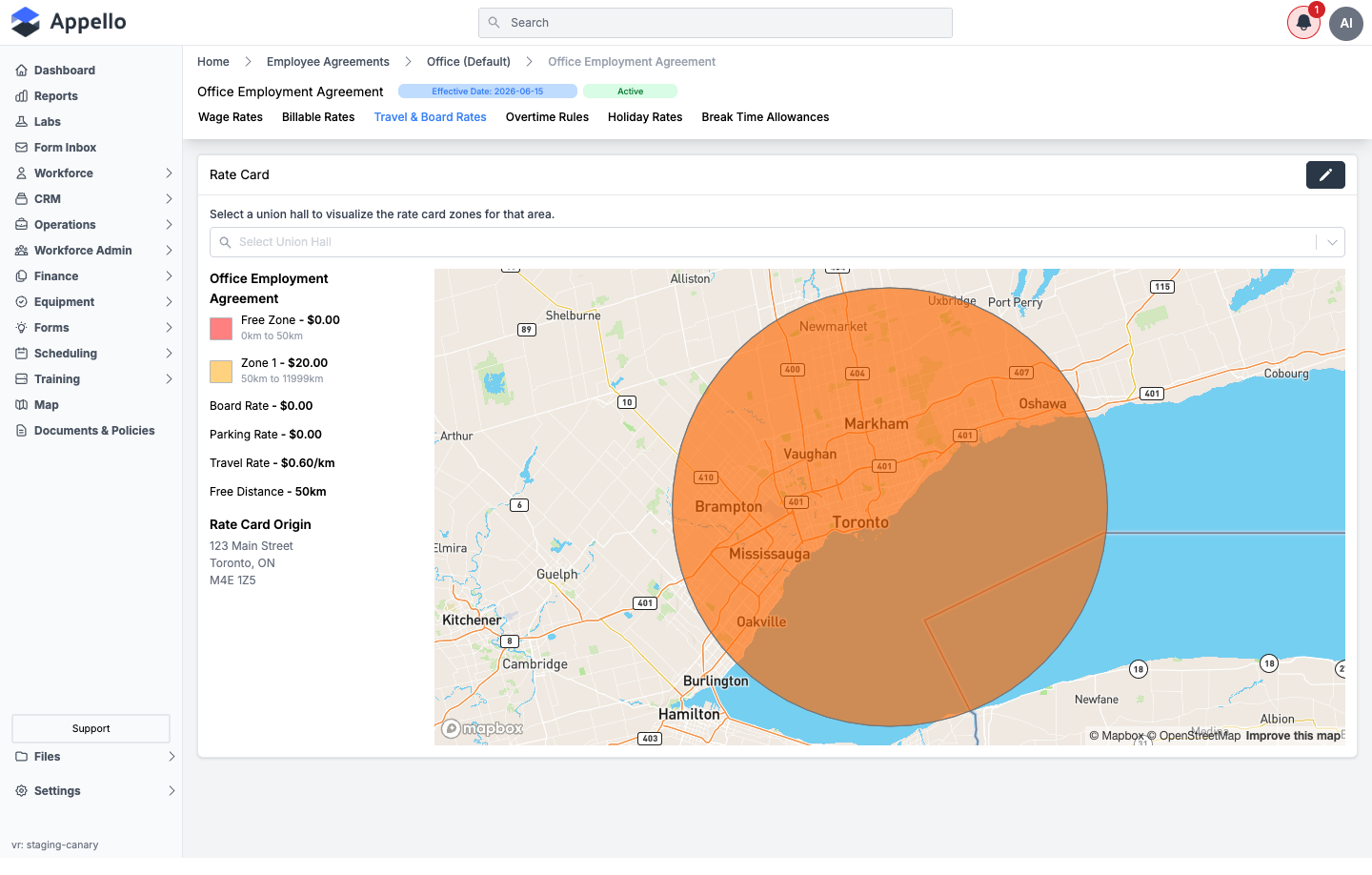Click the Settings gear icon
Viewport: 1372px width, 875px height.
tap(21, 791)
